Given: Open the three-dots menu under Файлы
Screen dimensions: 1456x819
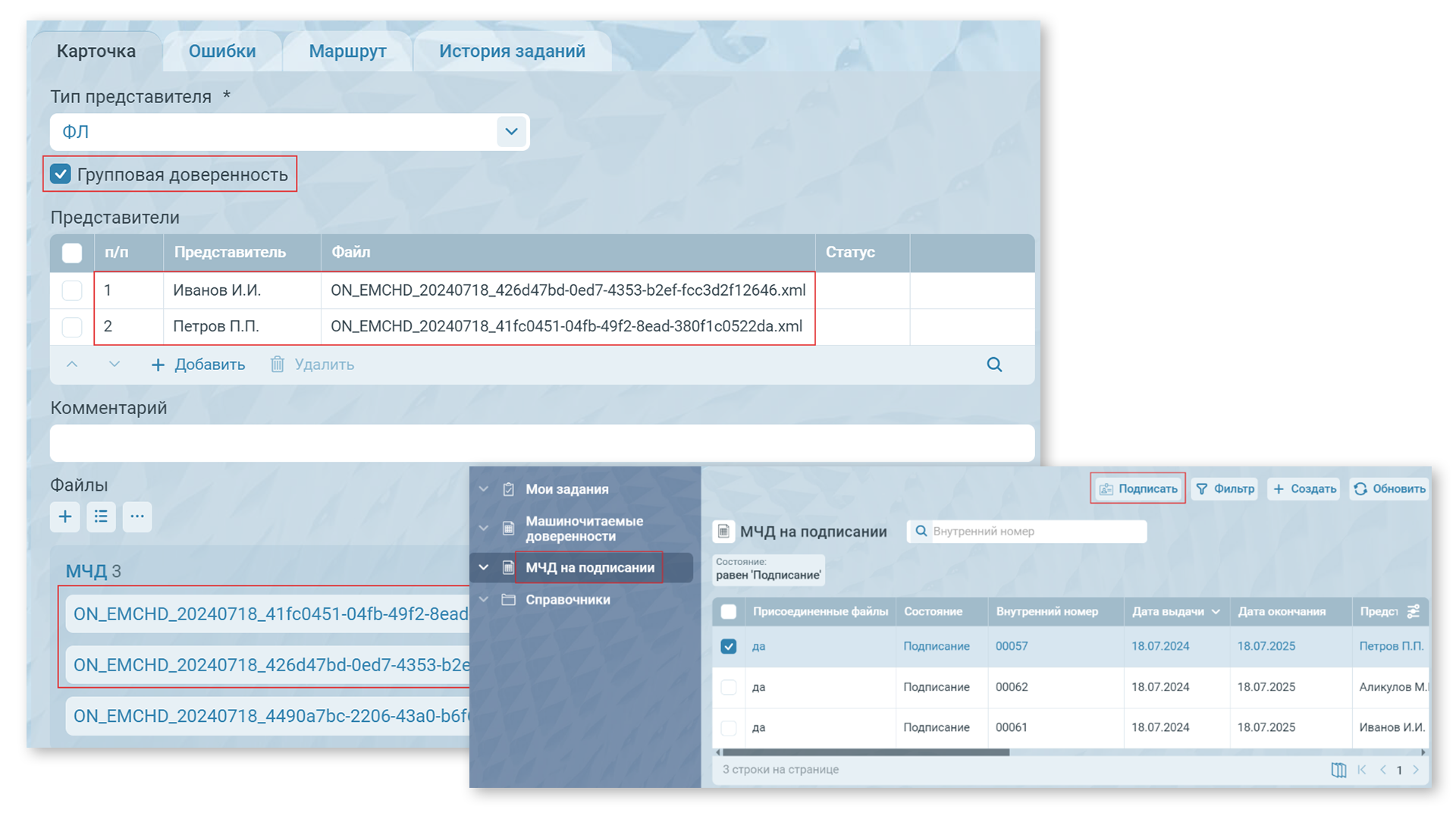Looking at the screenshot, I should point(137,517).
